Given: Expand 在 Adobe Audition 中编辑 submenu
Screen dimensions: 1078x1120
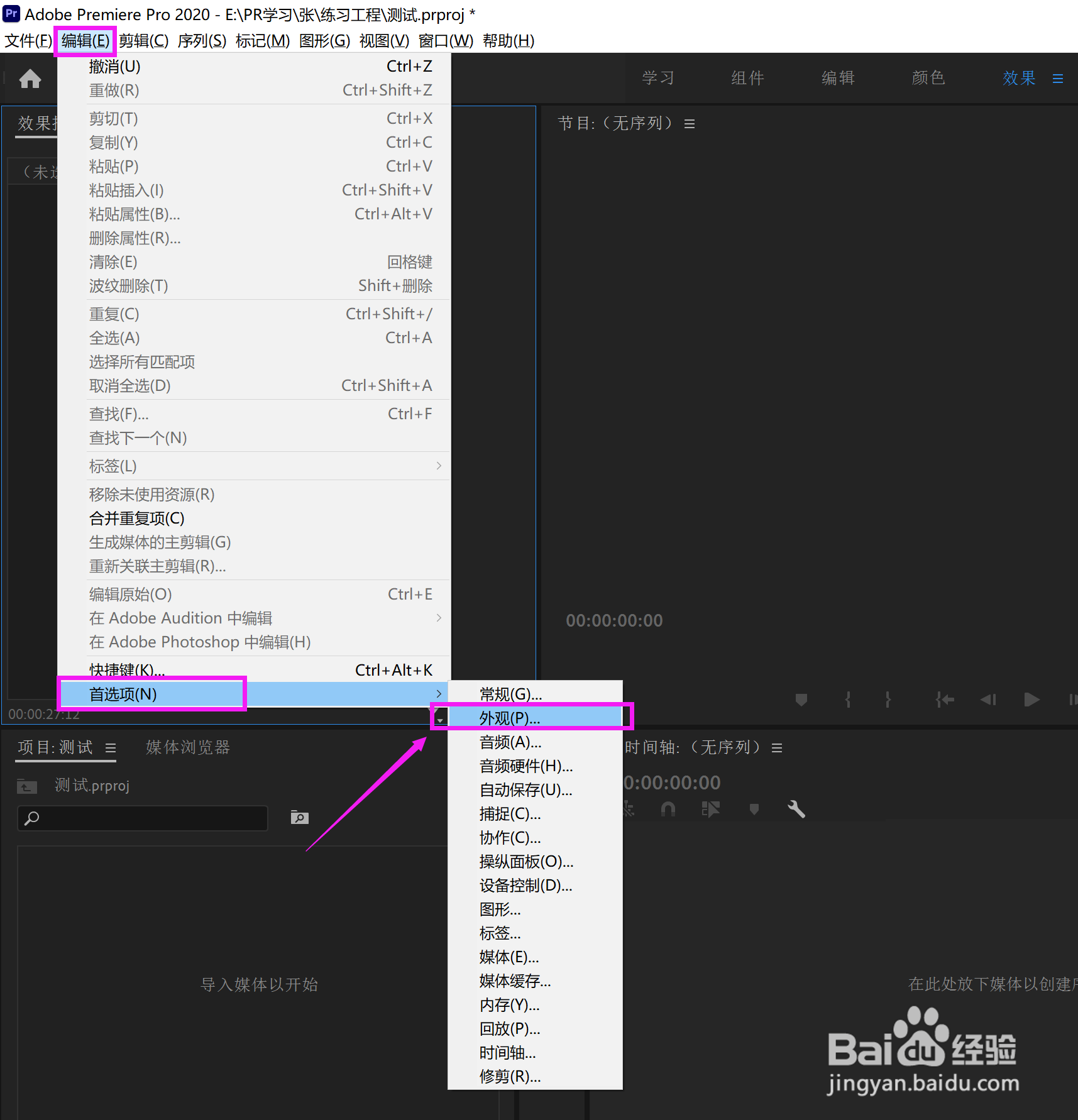Looking at the screenshot, I should click(254, 618).
